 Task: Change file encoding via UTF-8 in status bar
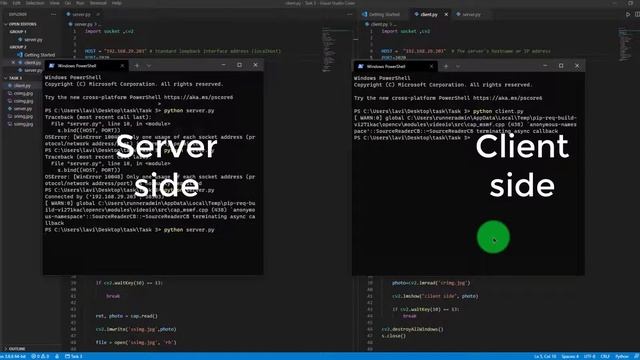click(589, 356)
